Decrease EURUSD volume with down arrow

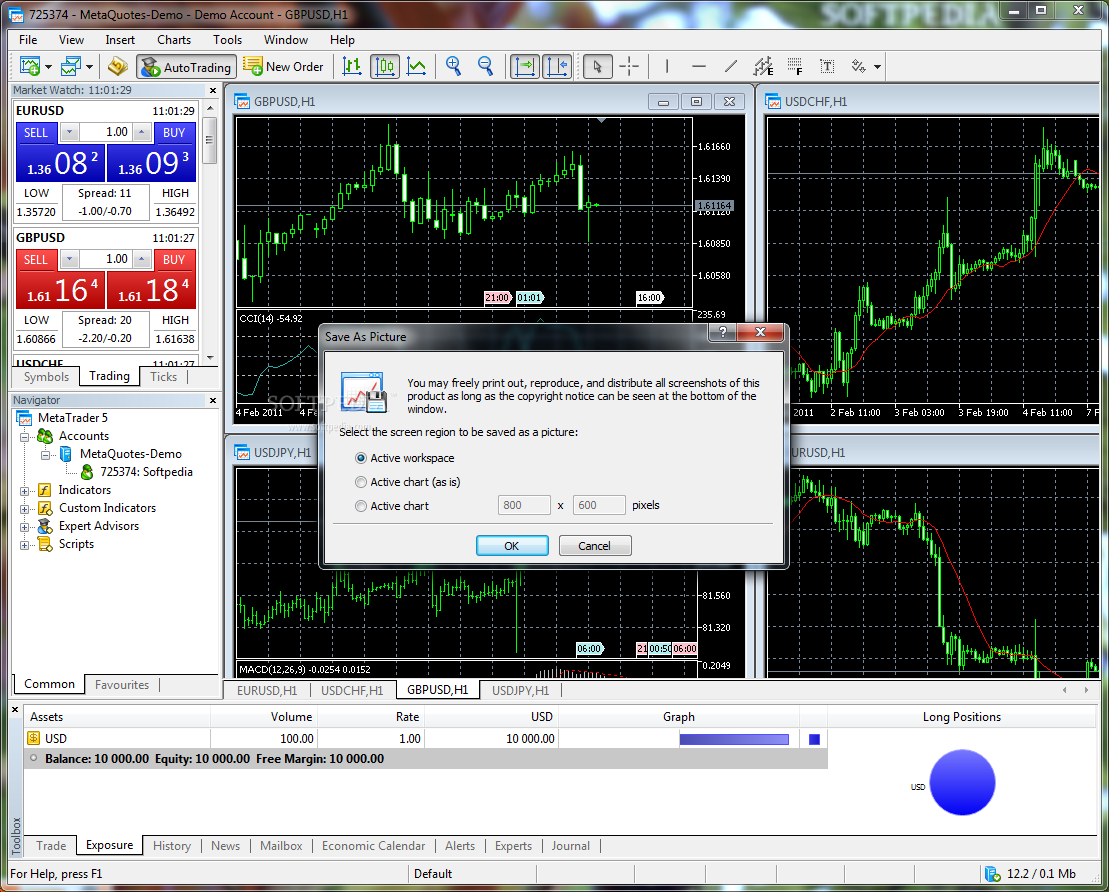click(x=69, y=132)
